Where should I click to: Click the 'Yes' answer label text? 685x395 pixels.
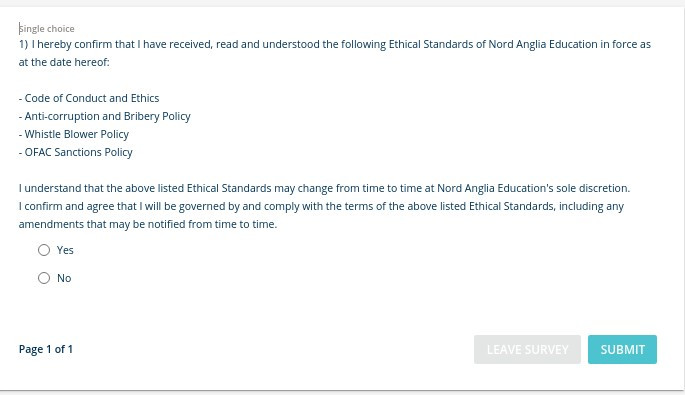65,250
